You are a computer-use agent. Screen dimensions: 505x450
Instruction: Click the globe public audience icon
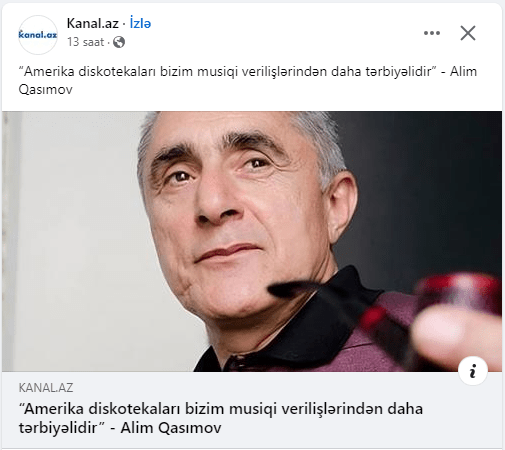tap(119, 42)
